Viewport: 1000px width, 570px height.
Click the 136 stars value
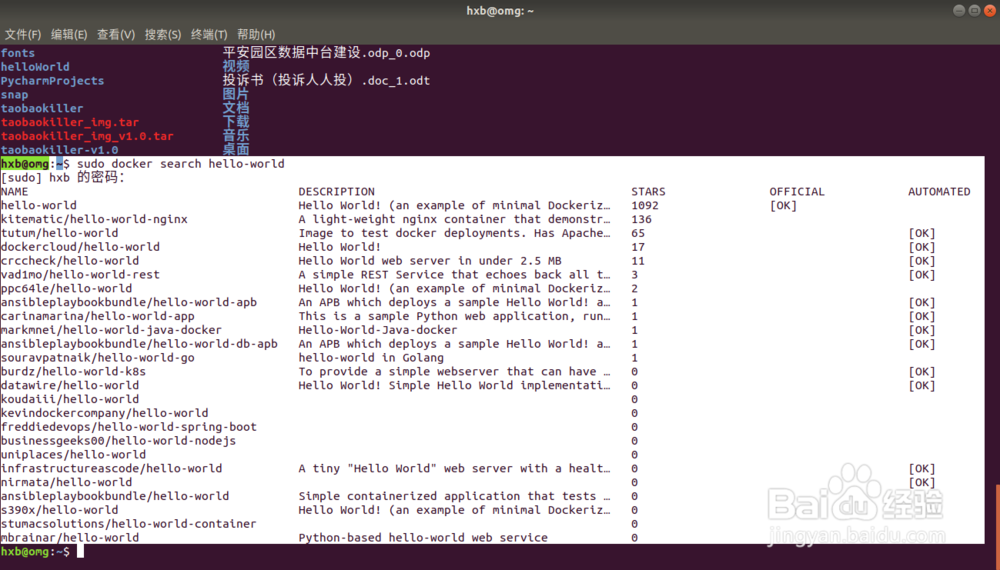pos(642,219)
